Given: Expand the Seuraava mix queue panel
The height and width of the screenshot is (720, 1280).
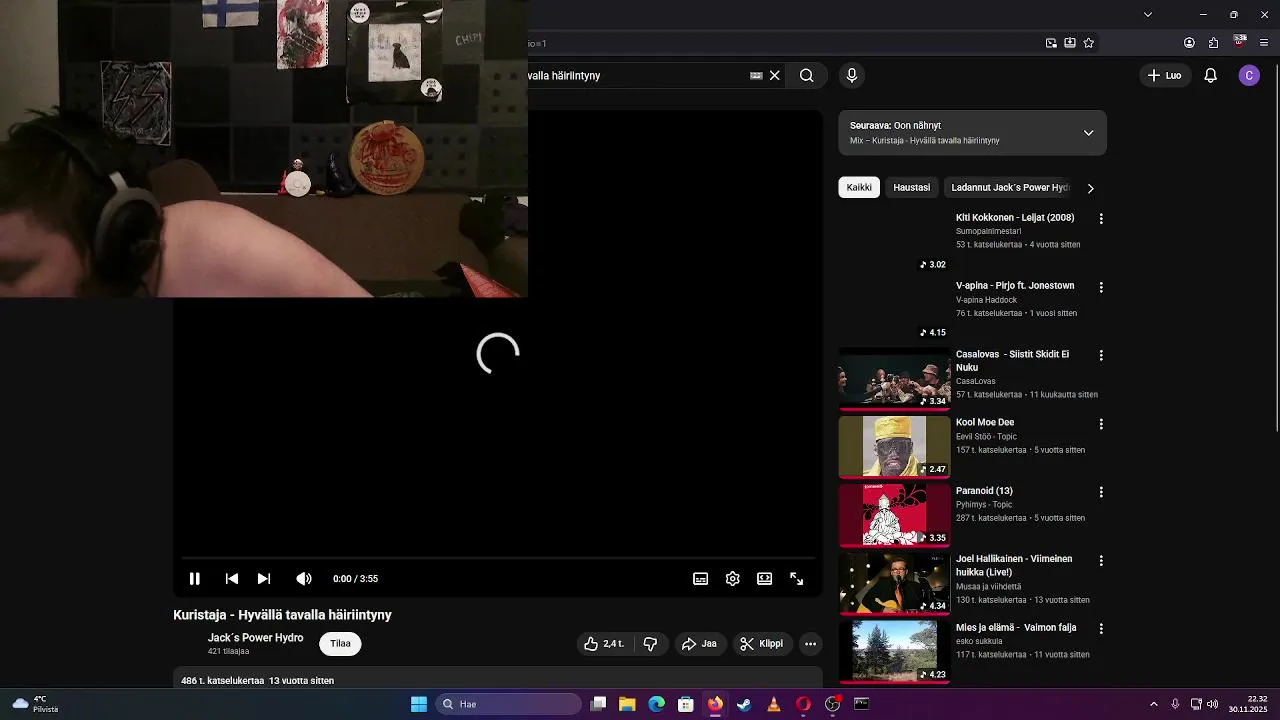Looking at the screenshot, I should tap(1089, 133).
